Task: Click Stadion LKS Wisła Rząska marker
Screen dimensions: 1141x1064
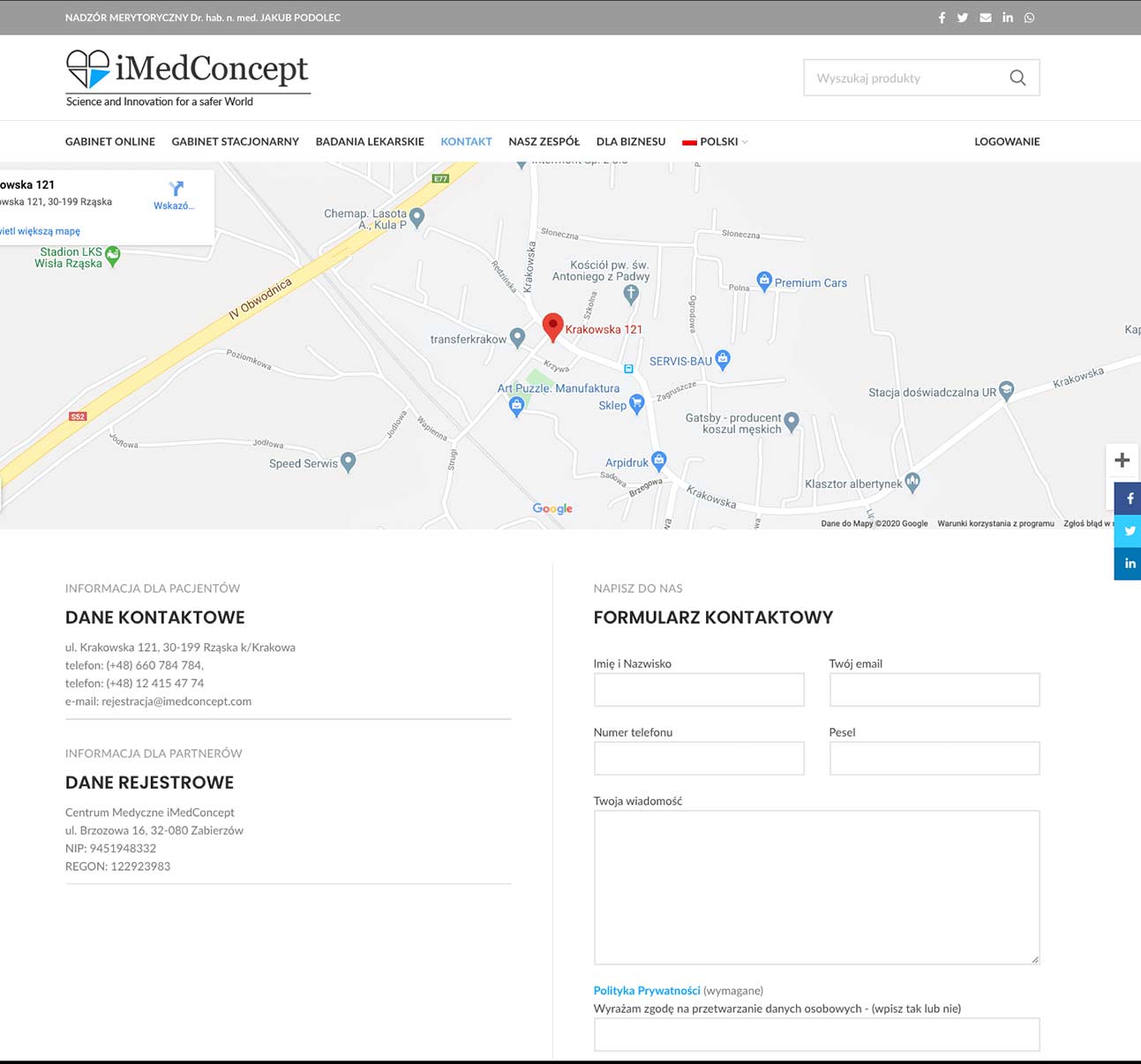Action: (112, 257)
